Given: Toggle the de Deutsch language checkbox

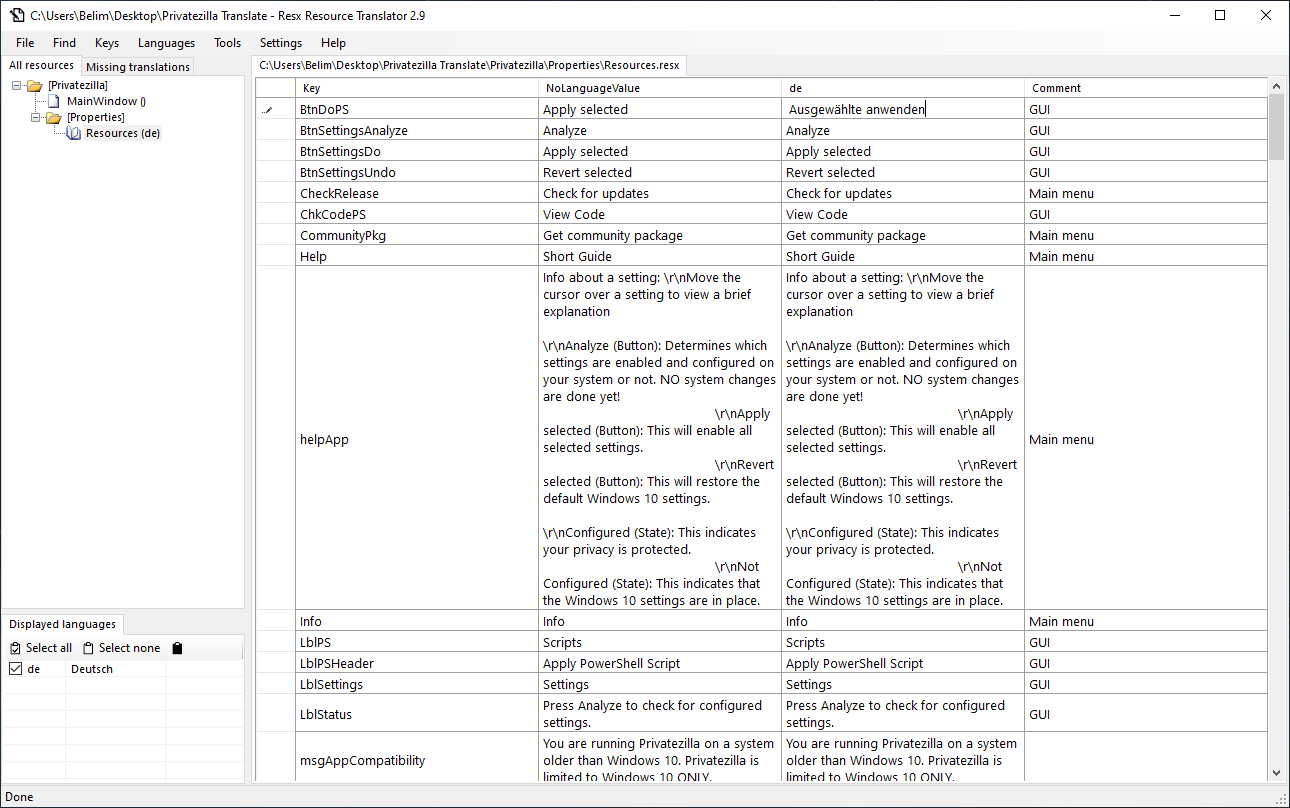Looking at the screenshot, I should (x=15, y=669).
